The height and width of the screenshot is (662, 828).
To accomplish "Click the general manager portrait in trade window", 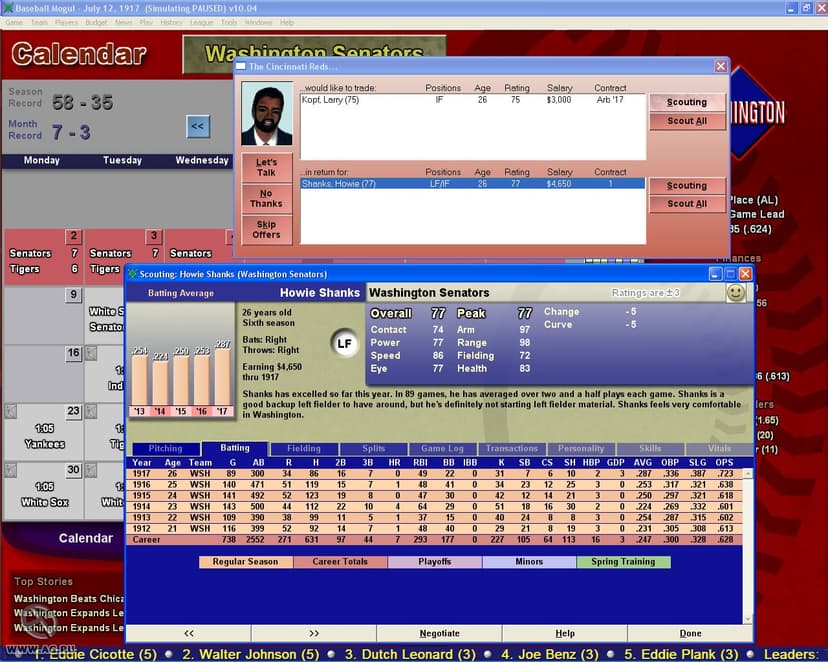I will (x=267, y=113).
